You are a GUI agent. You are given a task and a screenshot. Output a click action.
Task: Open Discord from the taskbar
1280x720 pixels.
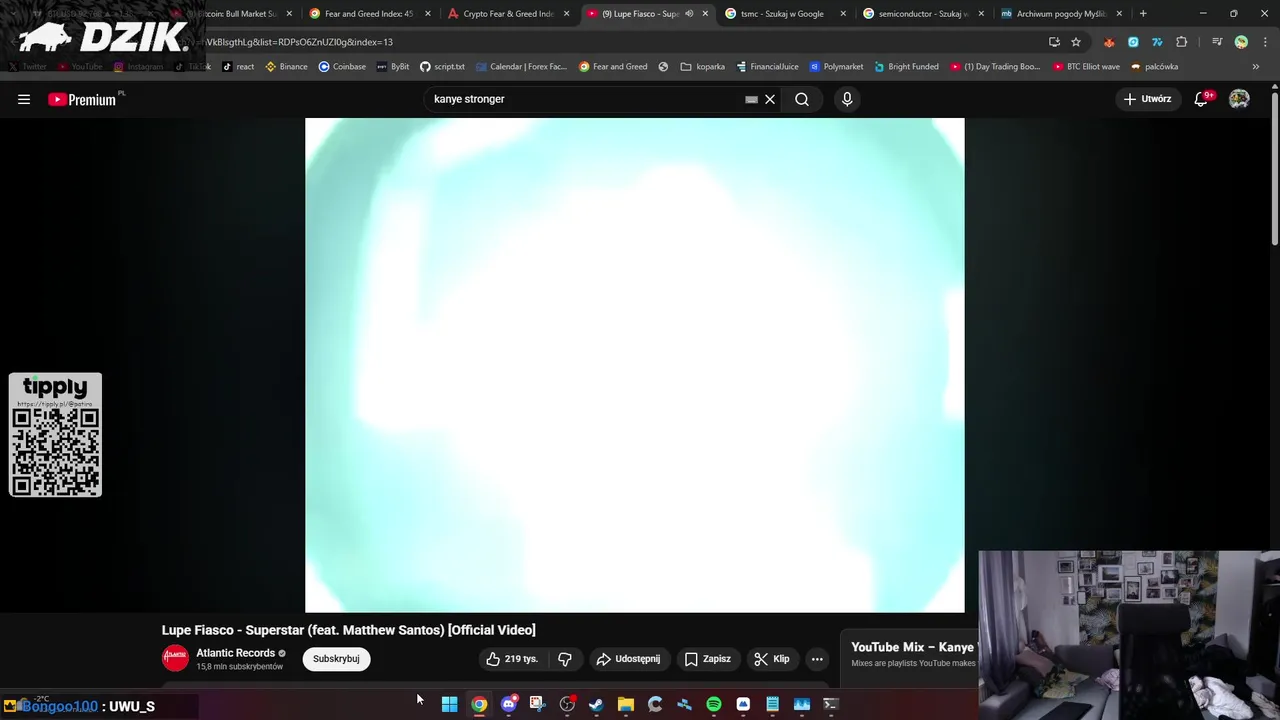(x=509, y=704)
